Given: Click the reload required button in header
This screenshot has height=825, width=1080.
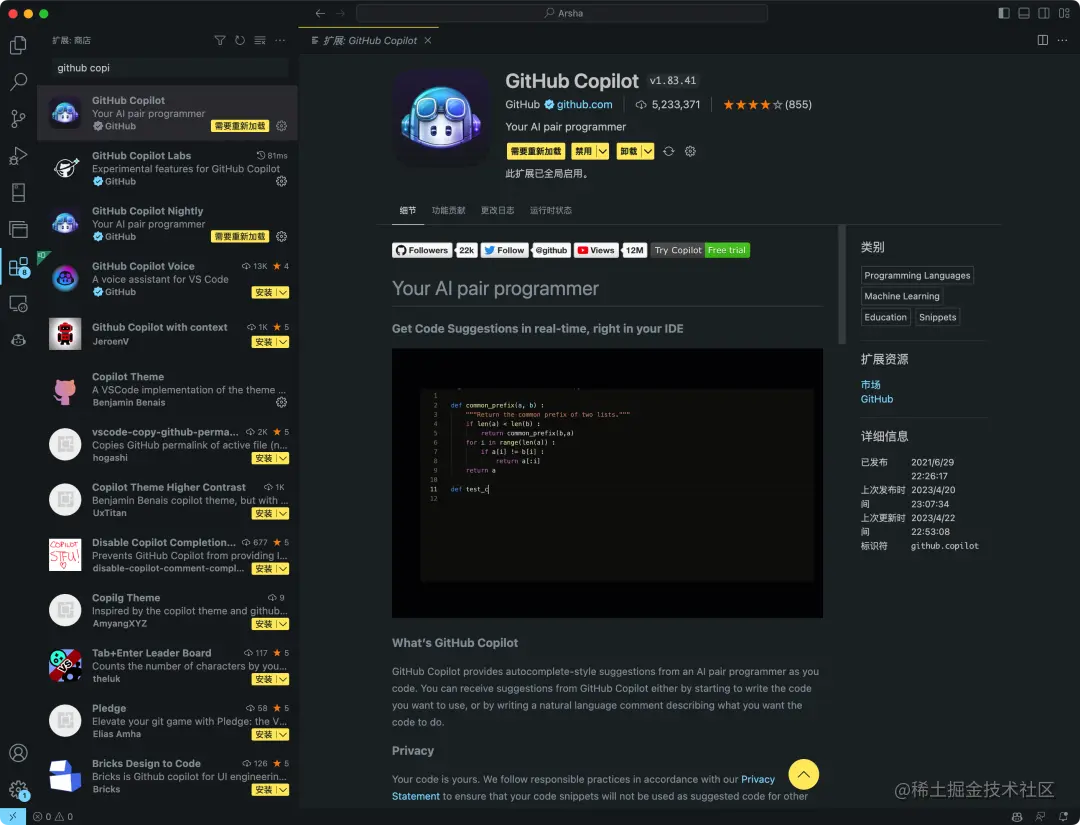Looking at the screenshot, I should point(536,152).
